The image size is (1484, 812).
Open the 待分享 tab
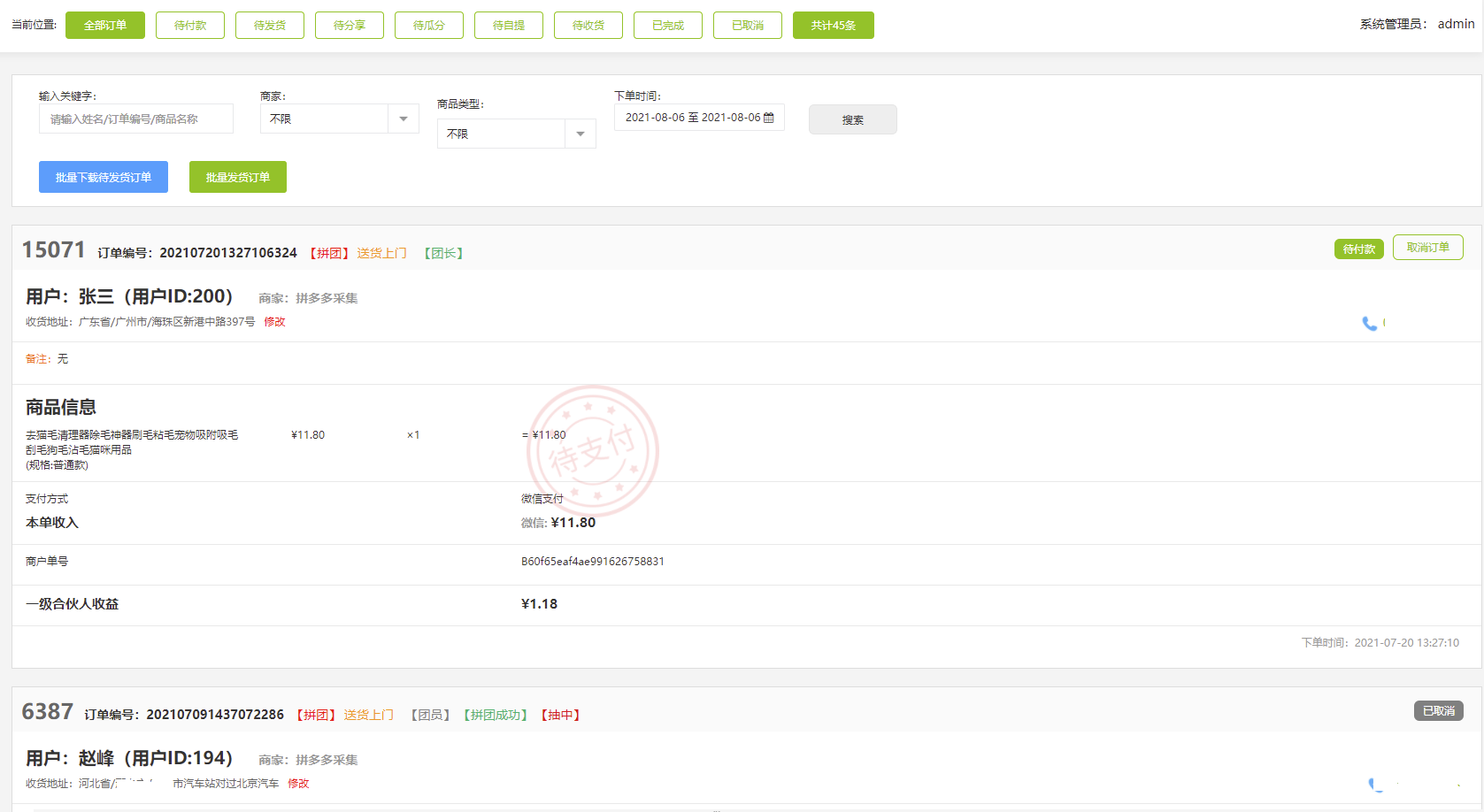tap(350, 26)
